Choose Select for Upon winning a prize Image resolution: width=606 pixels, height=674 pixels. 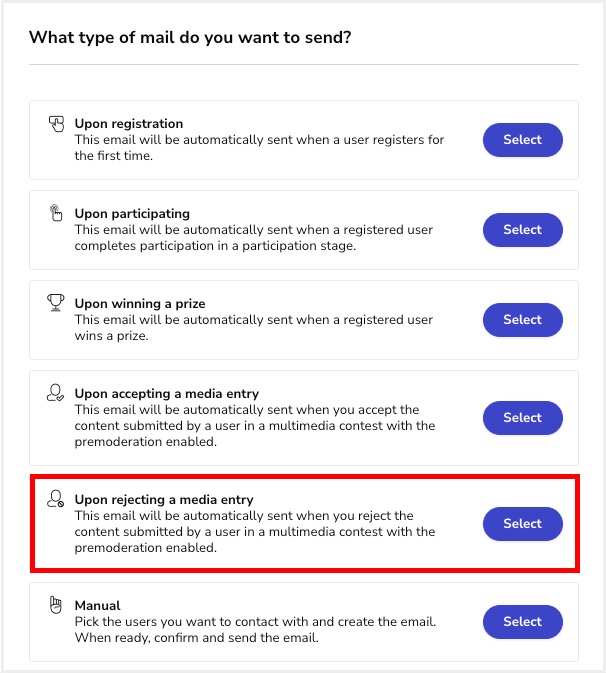523,320
